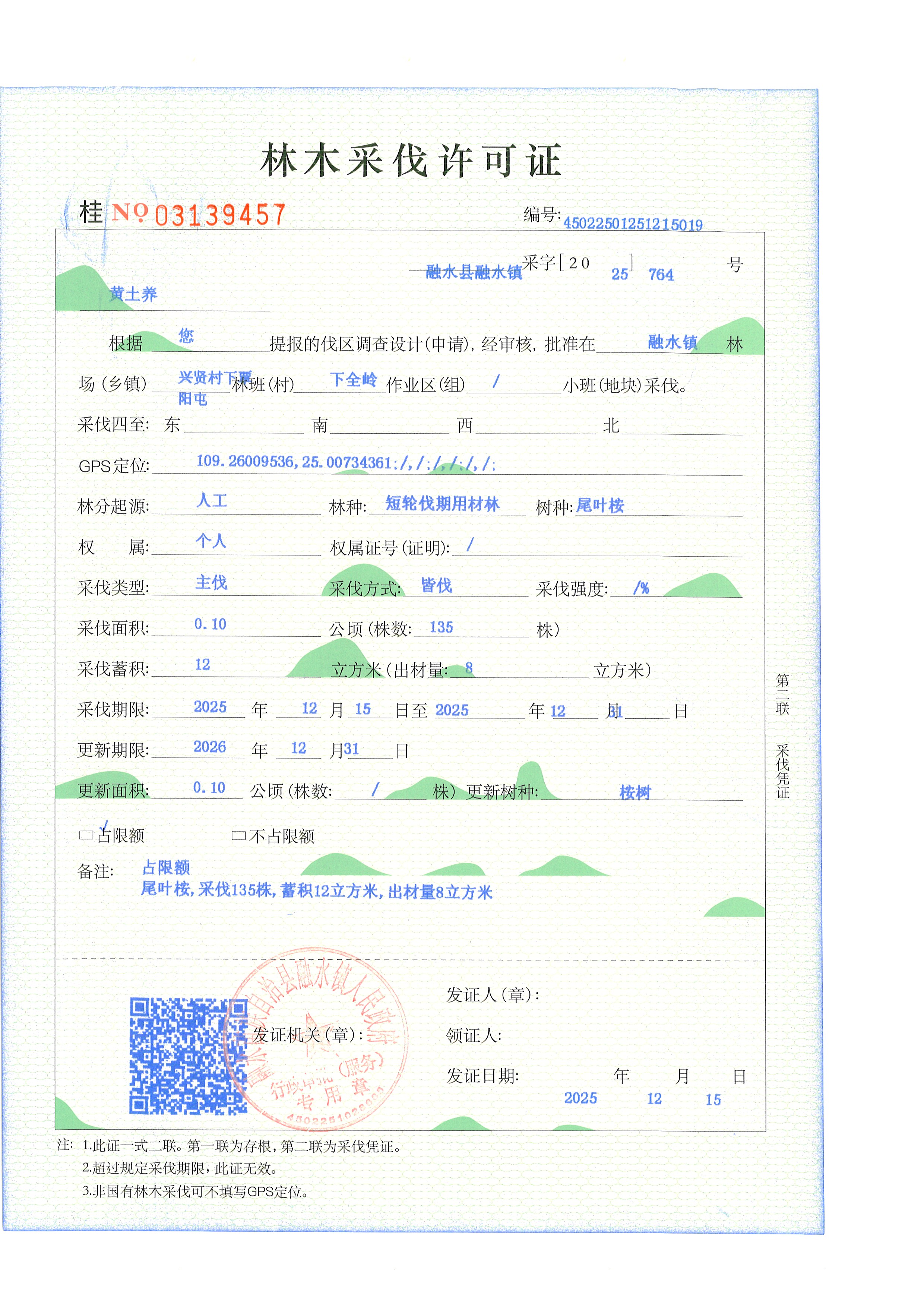Click the issue date year 2025

(x=580, y=1098)
